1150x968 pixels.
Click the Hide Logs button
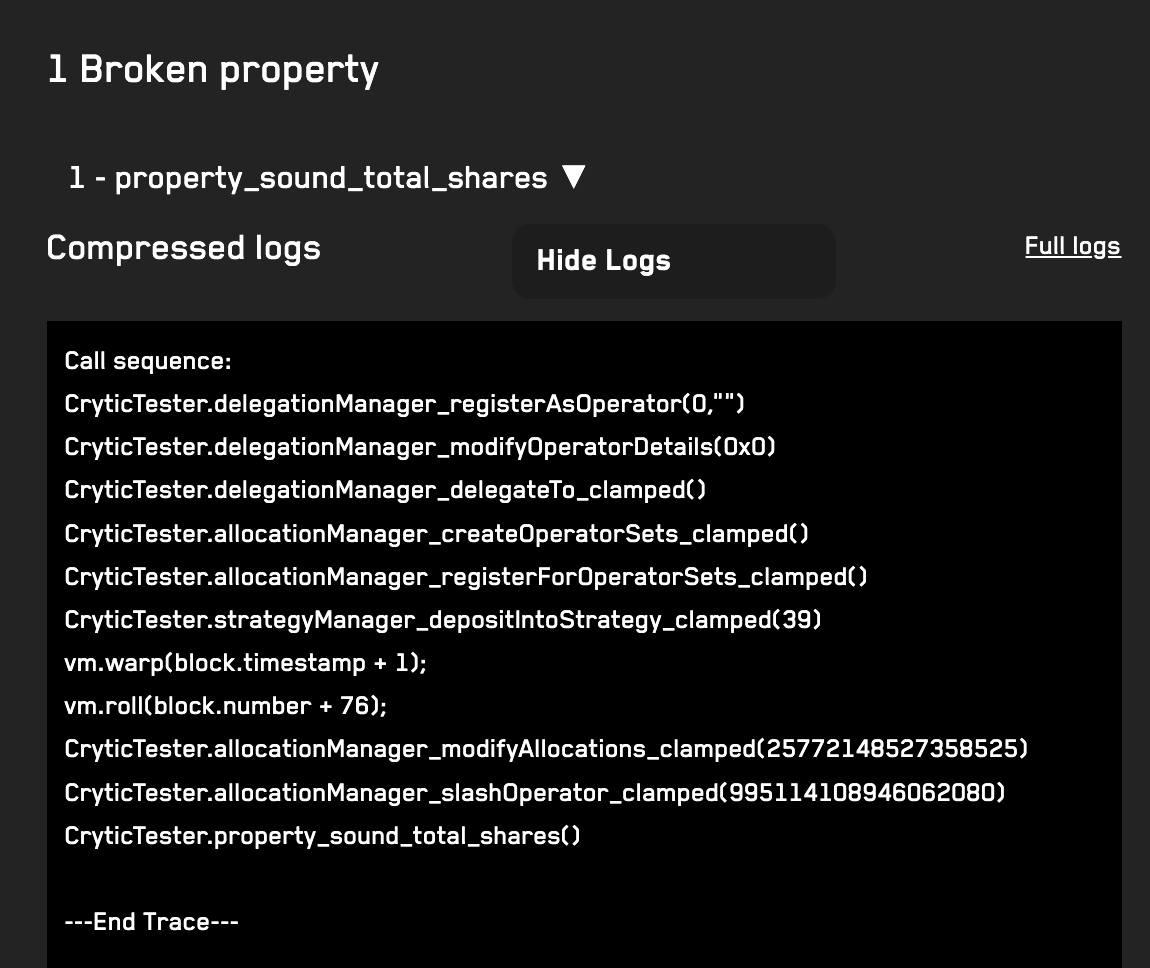[x=673, y=261]
